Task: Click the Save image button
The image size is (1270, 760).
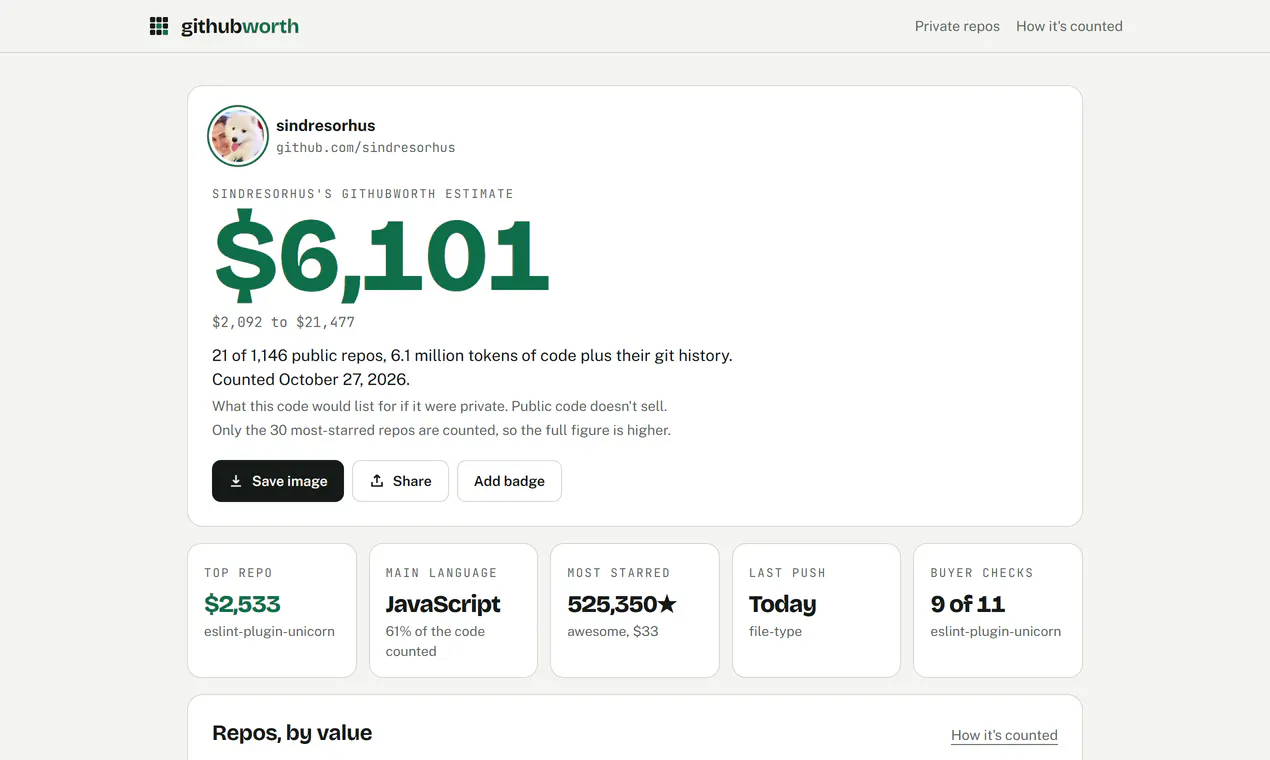Action: tap(278, 481)
